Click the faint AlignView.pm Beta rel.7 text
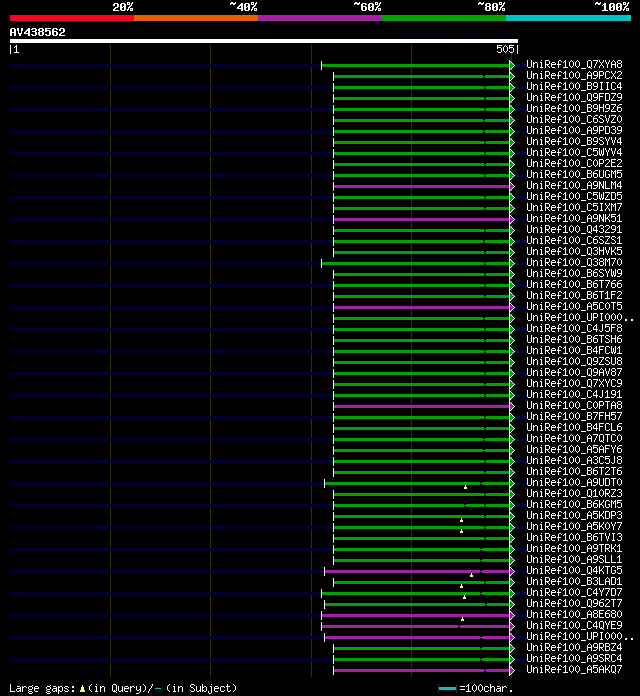The height and width of the screenshot is (696, 640). click(x=459, y=34)
